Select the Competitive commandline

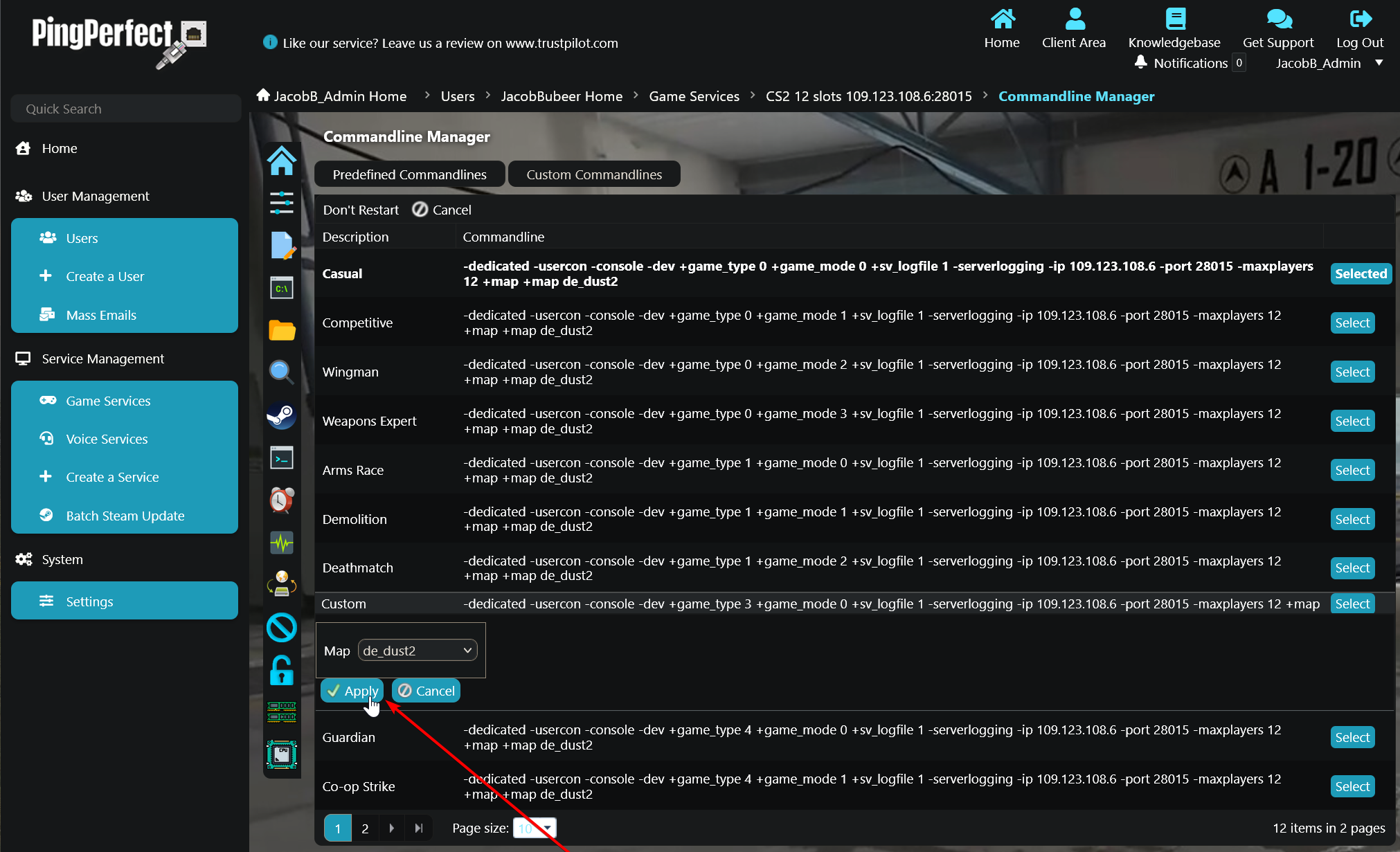coord(1352,323)
